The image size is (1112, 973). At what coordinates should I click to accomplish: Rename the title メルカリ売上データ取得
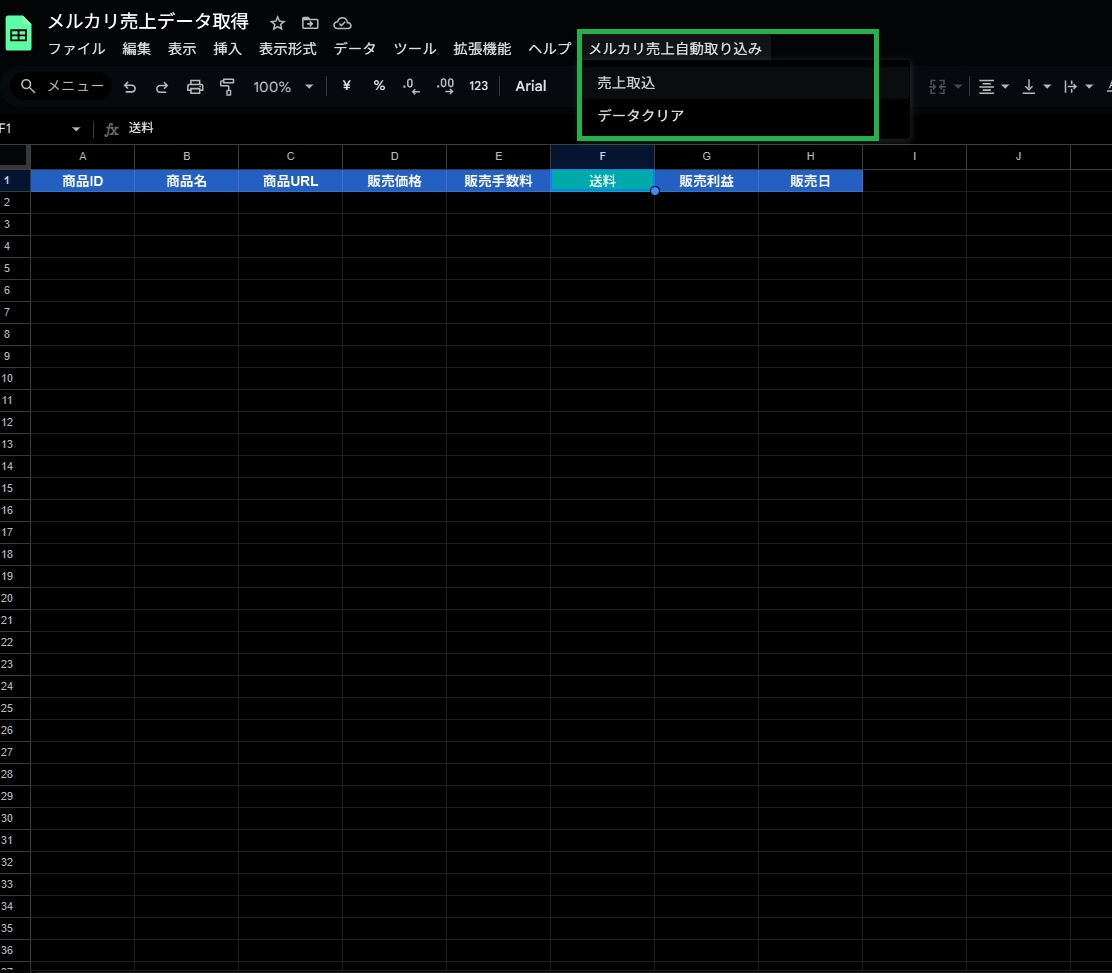click(x=148, y=22)
